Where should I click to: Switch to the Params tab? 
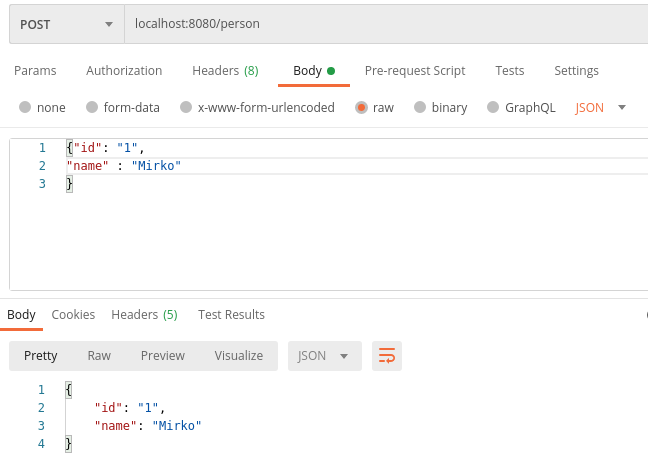35,71
